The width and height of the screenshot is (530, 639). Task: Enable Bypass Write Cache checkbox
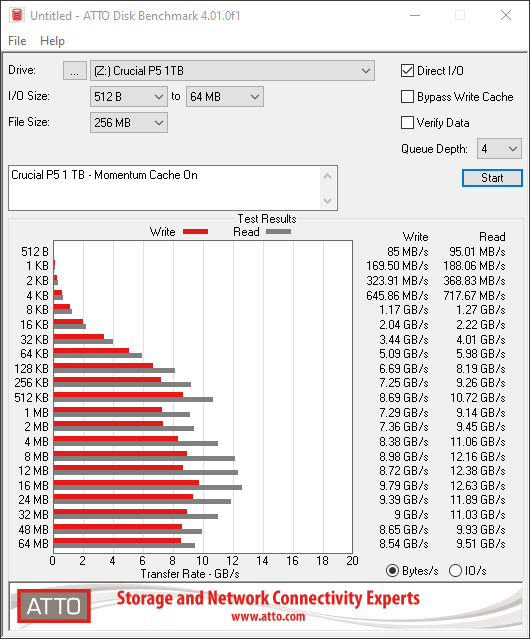407,97
